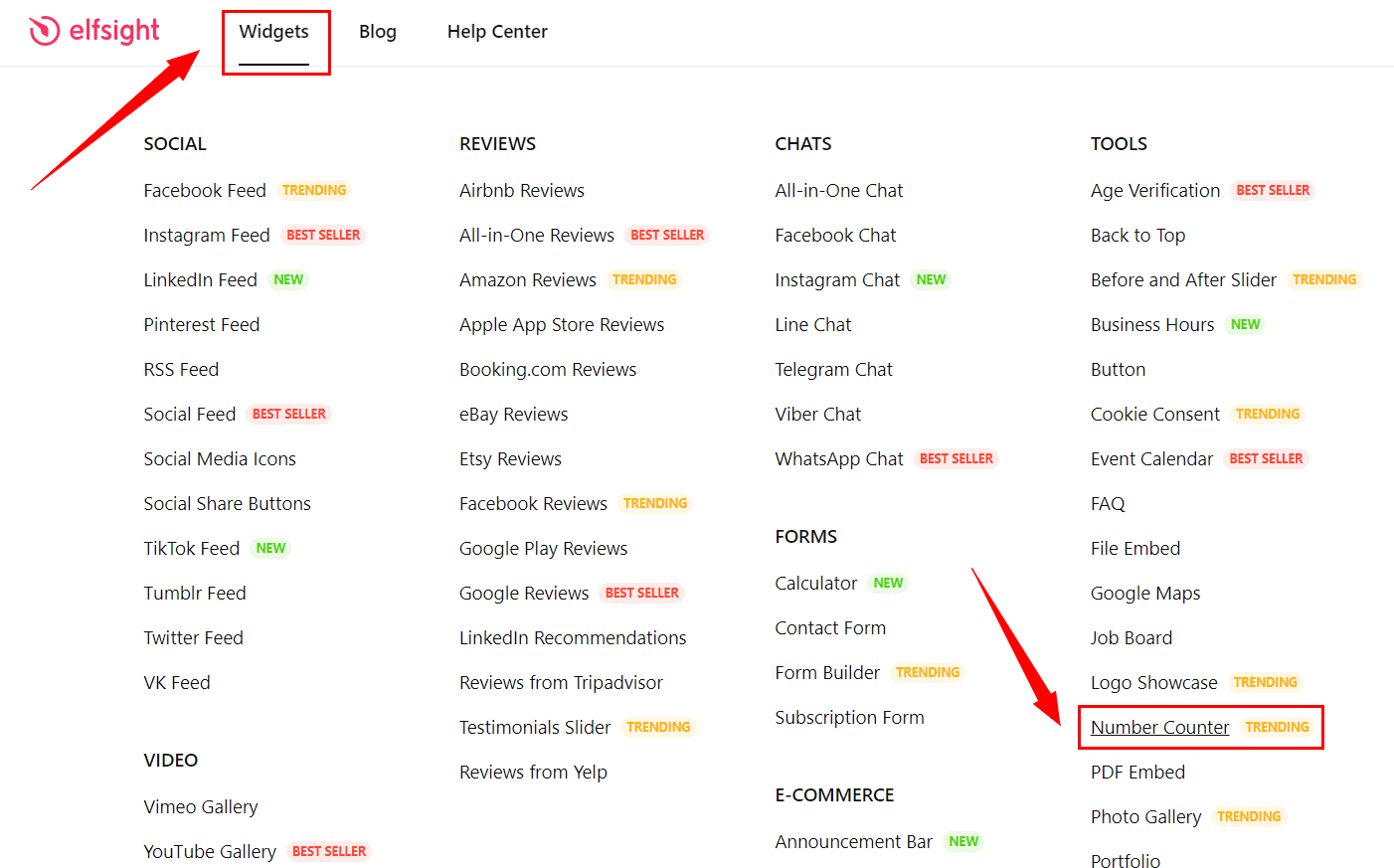
Task: Select Tumblr Feed
Action: point(194,593)
